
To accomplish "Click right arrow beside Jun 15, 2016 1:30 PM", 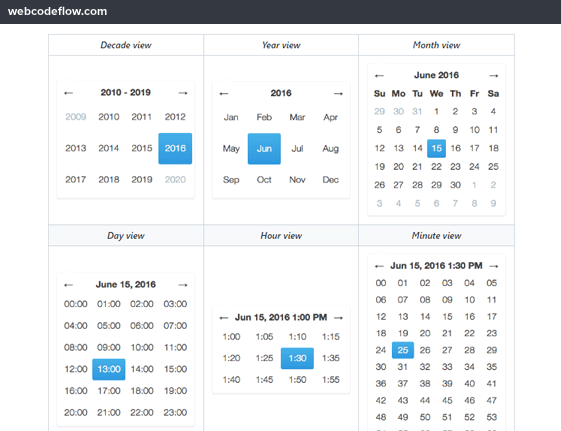I will click(494, 266).
